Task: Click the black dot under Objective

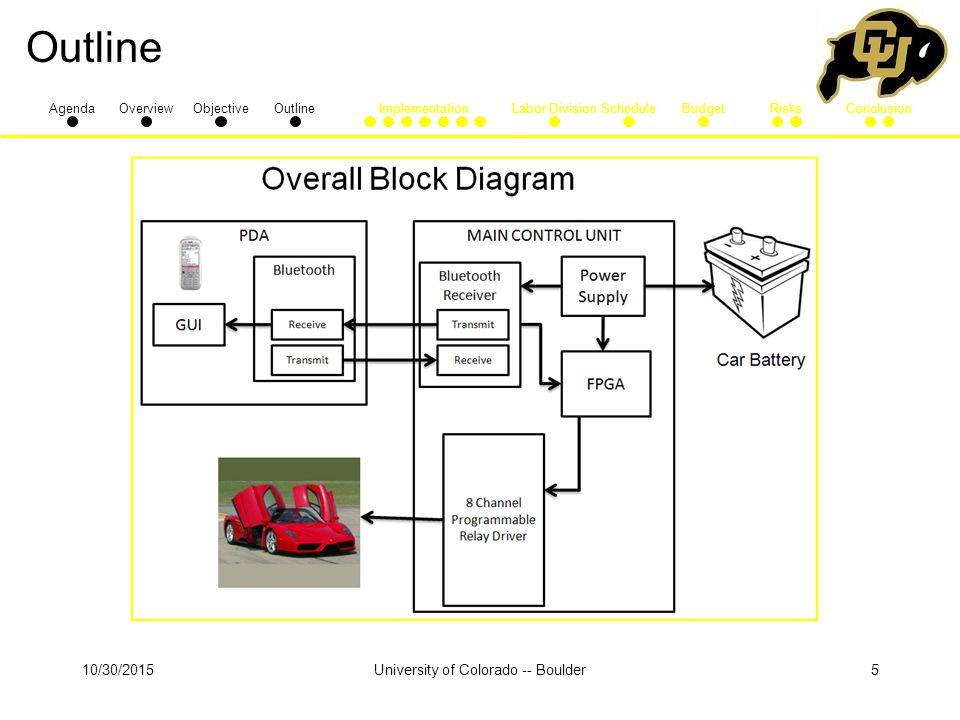Action: click(221, 122)
